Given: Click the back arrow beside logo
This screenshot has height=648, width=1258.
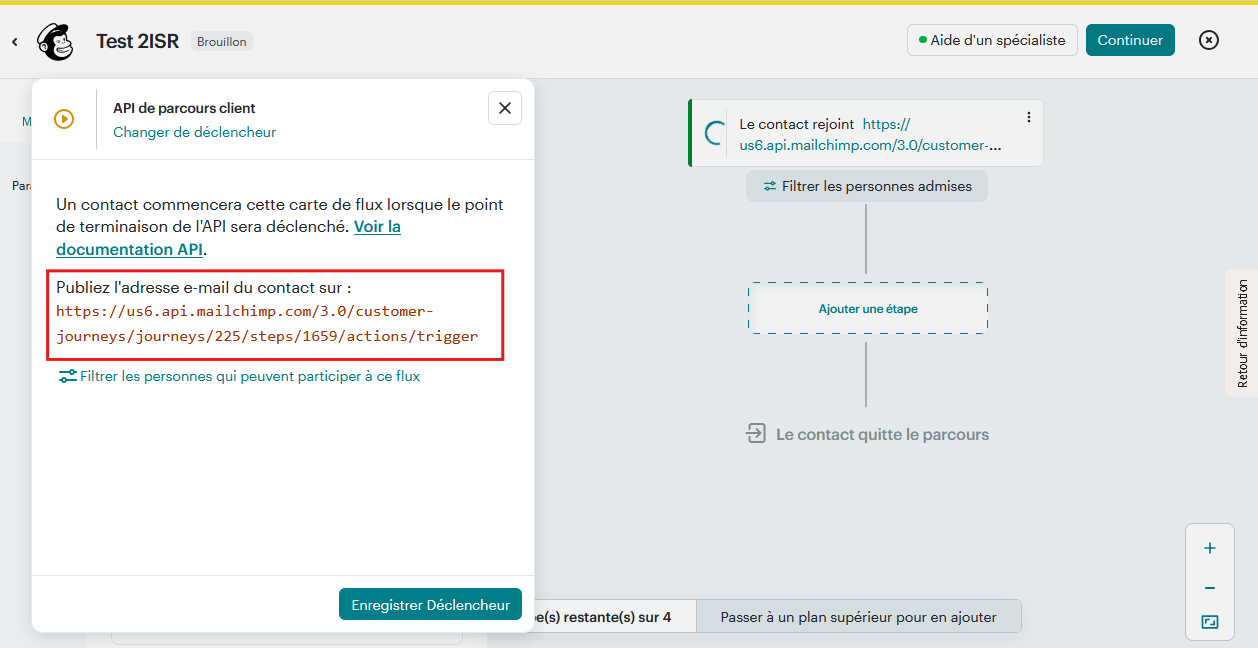Looking at the screenshot, I should (15, 41).
